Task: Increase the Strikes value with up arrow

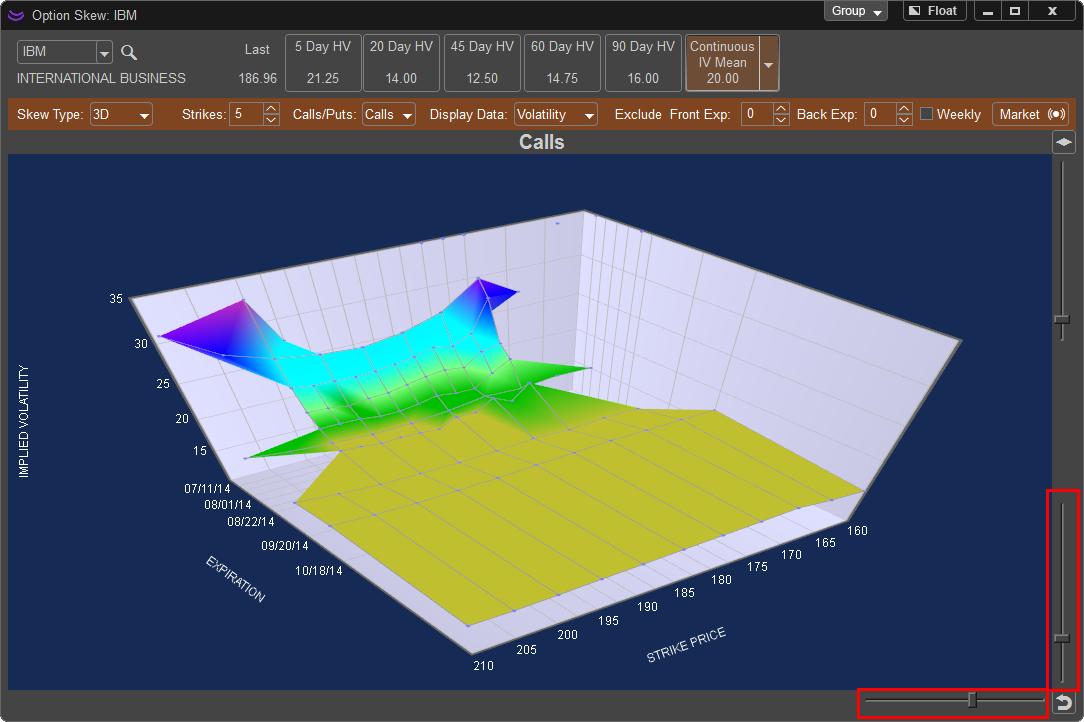Action: tap(272, 109)
